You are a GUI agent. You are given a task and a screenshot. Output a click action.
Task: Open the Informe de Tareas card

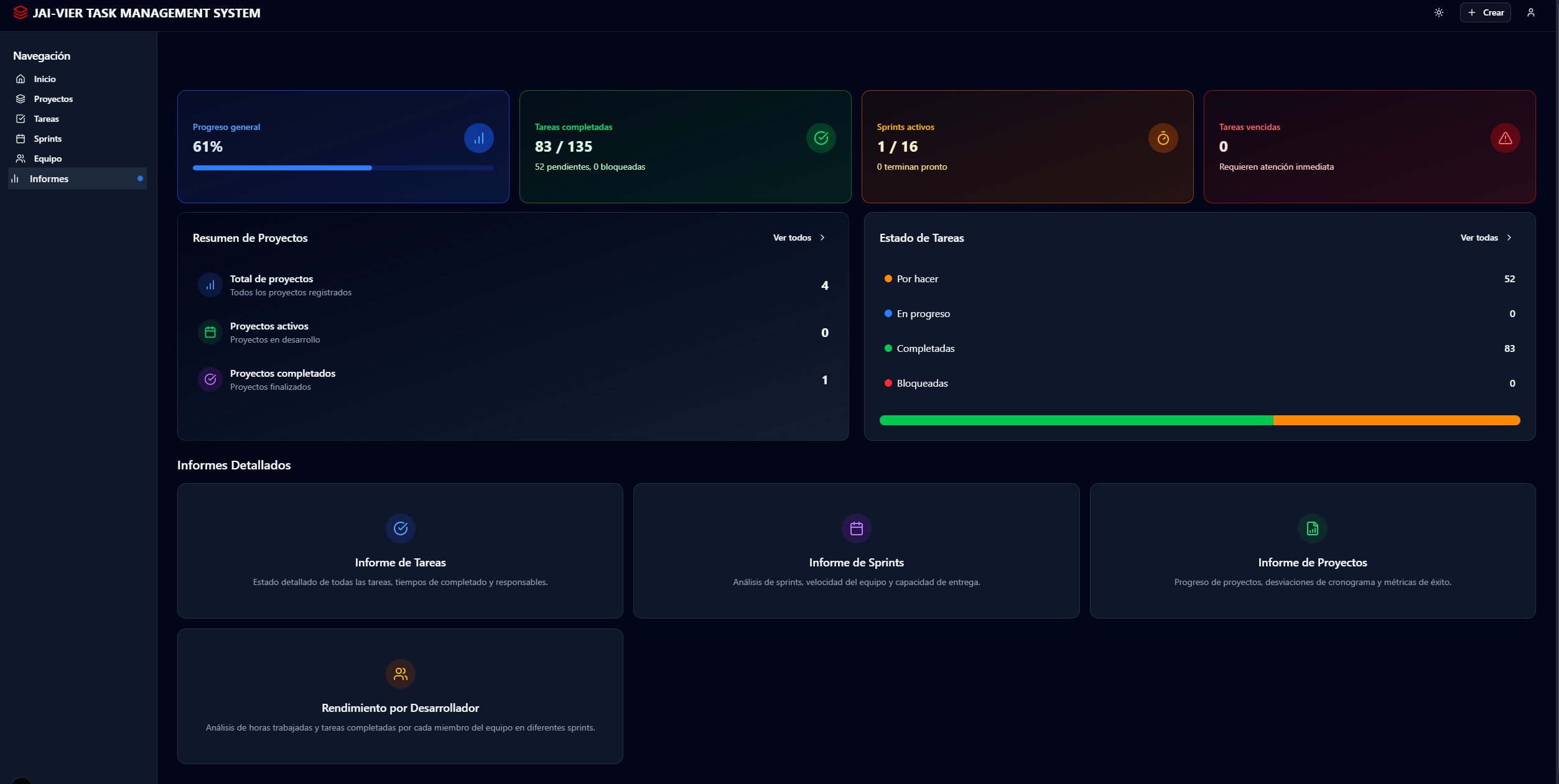pos(400,551)
